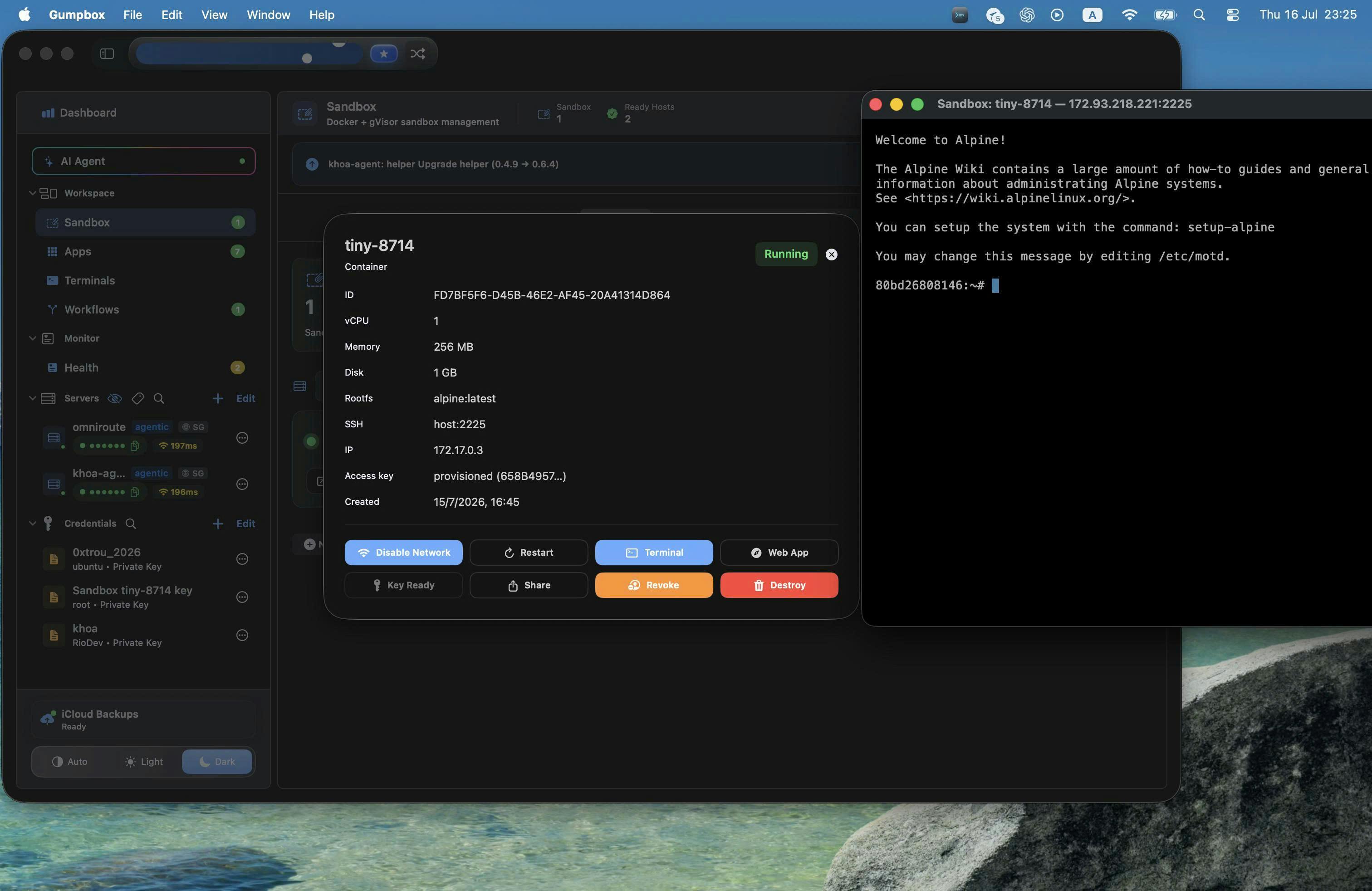The image size is (1372, 891).
Task: Open the Window menu
Action: [x=269, y=15]
